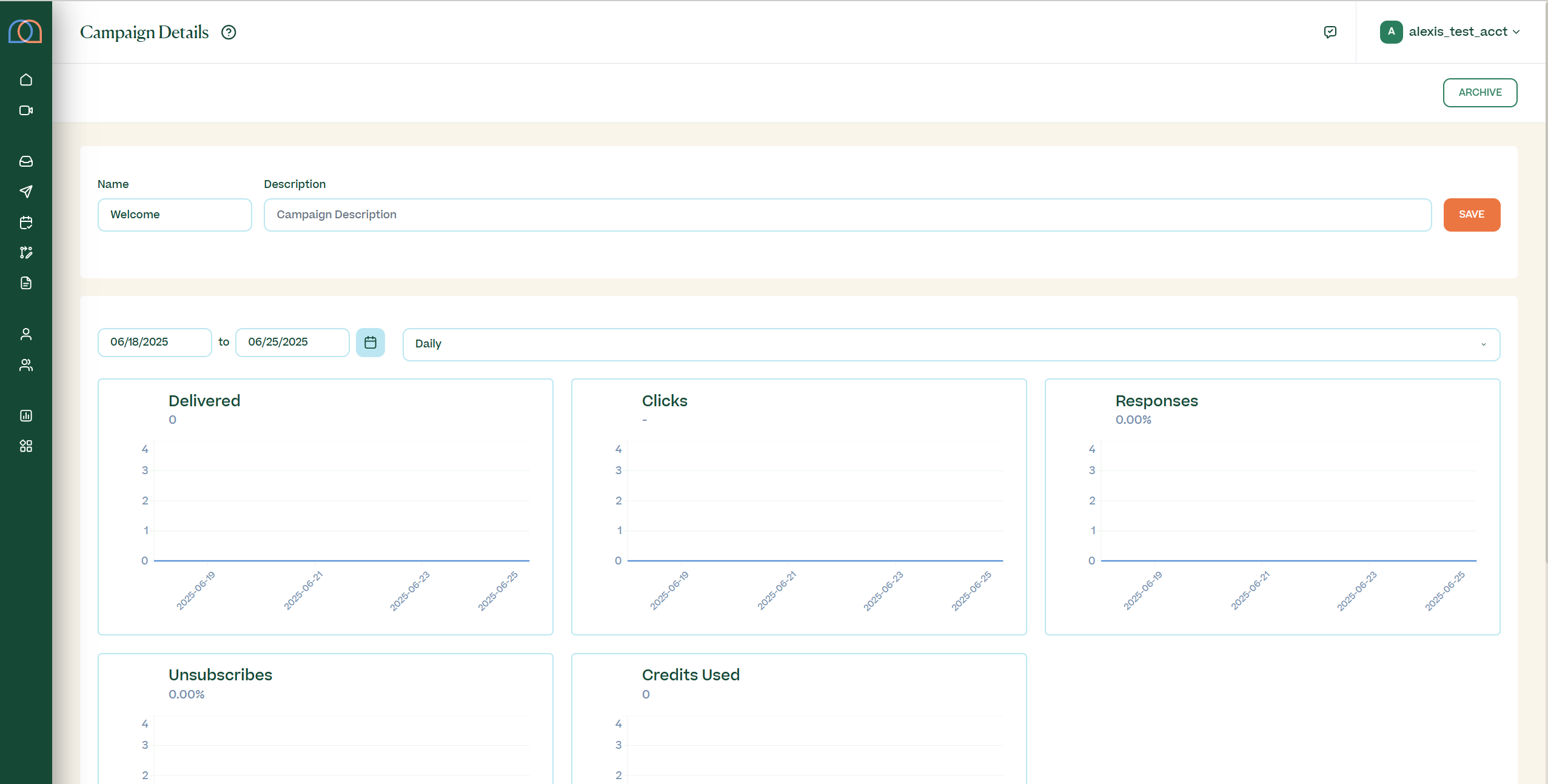Open the date range calendar picker
The image size is (1548, 784).
pyautogui.click(x=370, y=343)
